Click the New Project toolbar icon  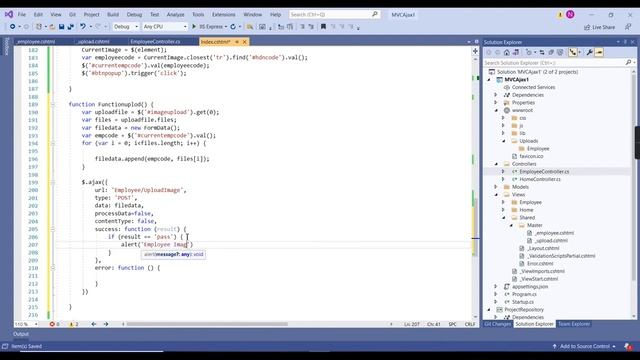(x=39, y=27)
